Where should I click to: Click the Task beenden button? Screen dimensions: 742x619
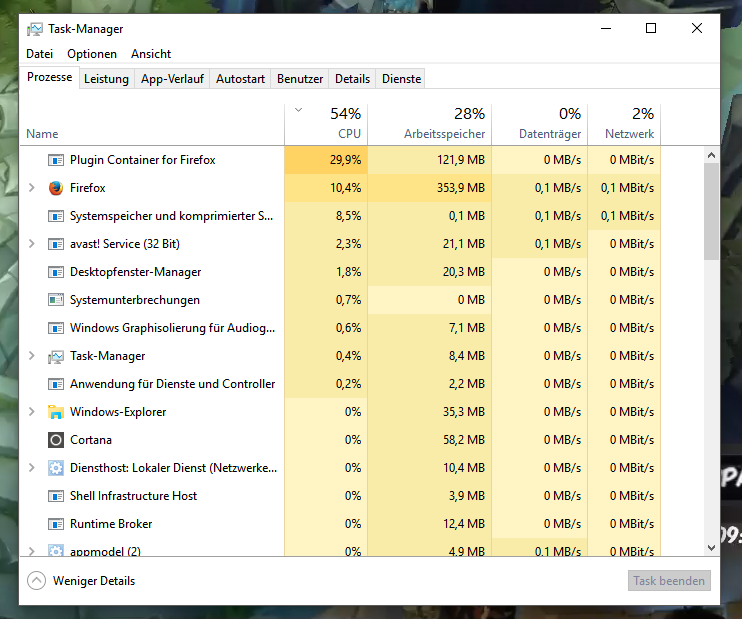pos(669,581)
